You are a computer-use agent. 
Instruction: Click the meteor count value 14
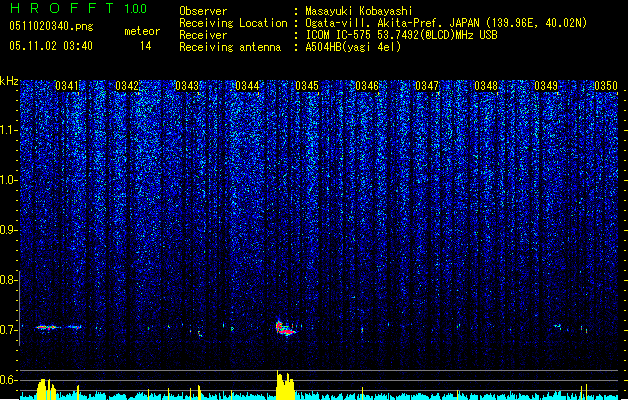[146, 46]
